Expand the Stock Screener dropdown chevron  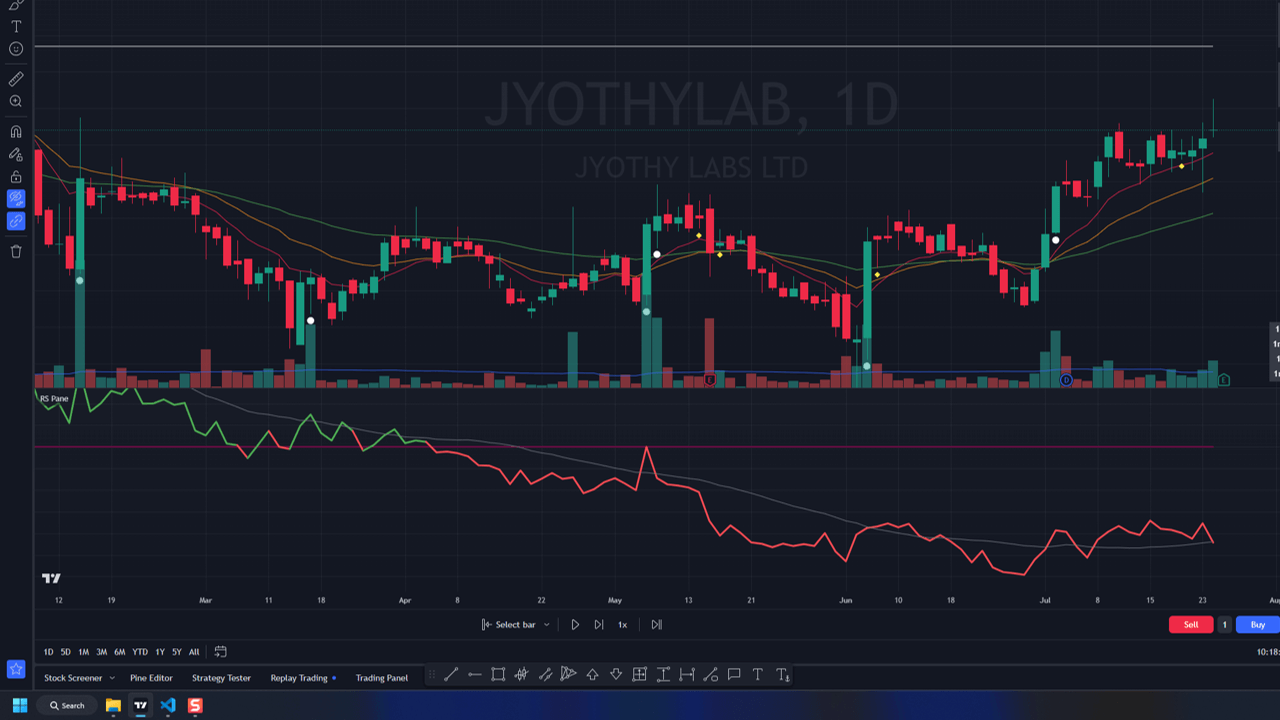pos(113,678)
